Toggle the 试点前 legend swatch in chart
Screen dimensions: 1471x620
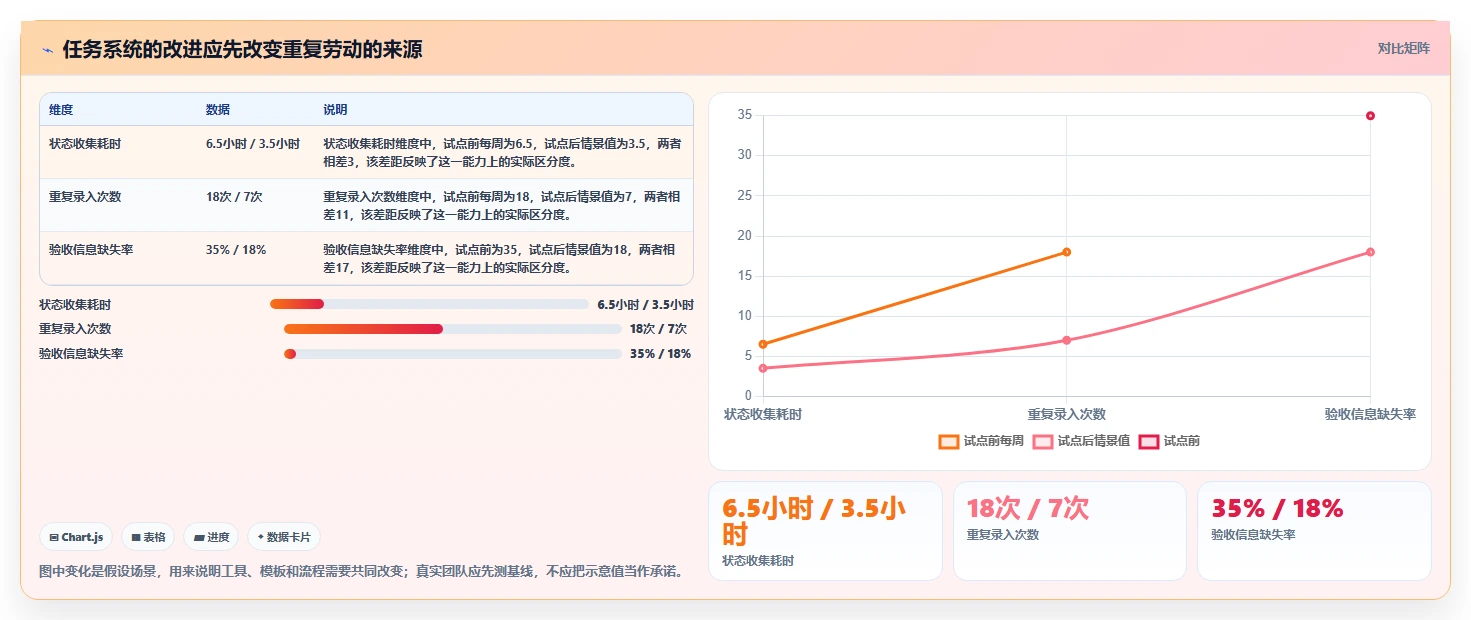[x=1149, y=441]
